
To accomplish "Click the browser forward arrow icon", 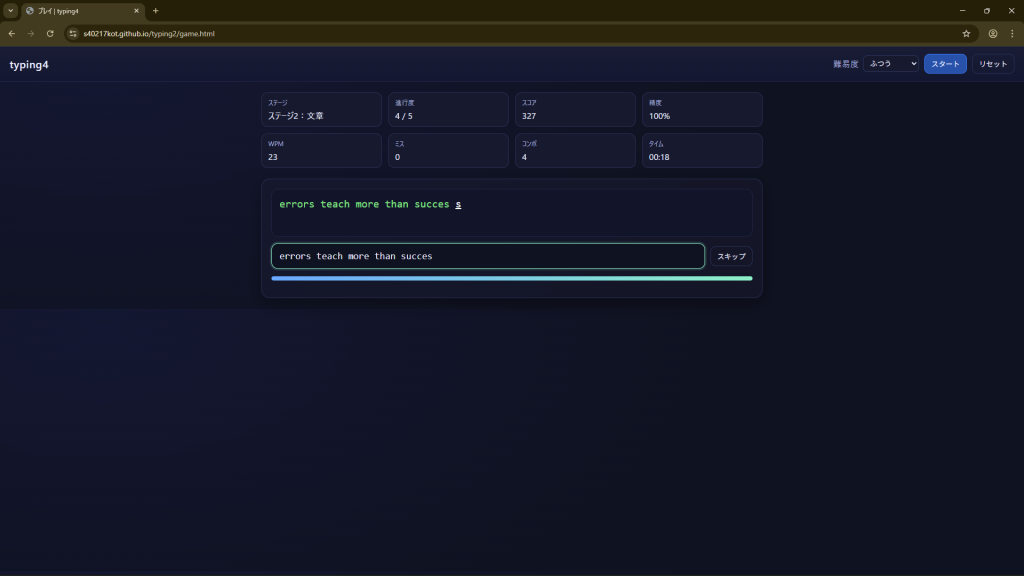I will point(30,33).
